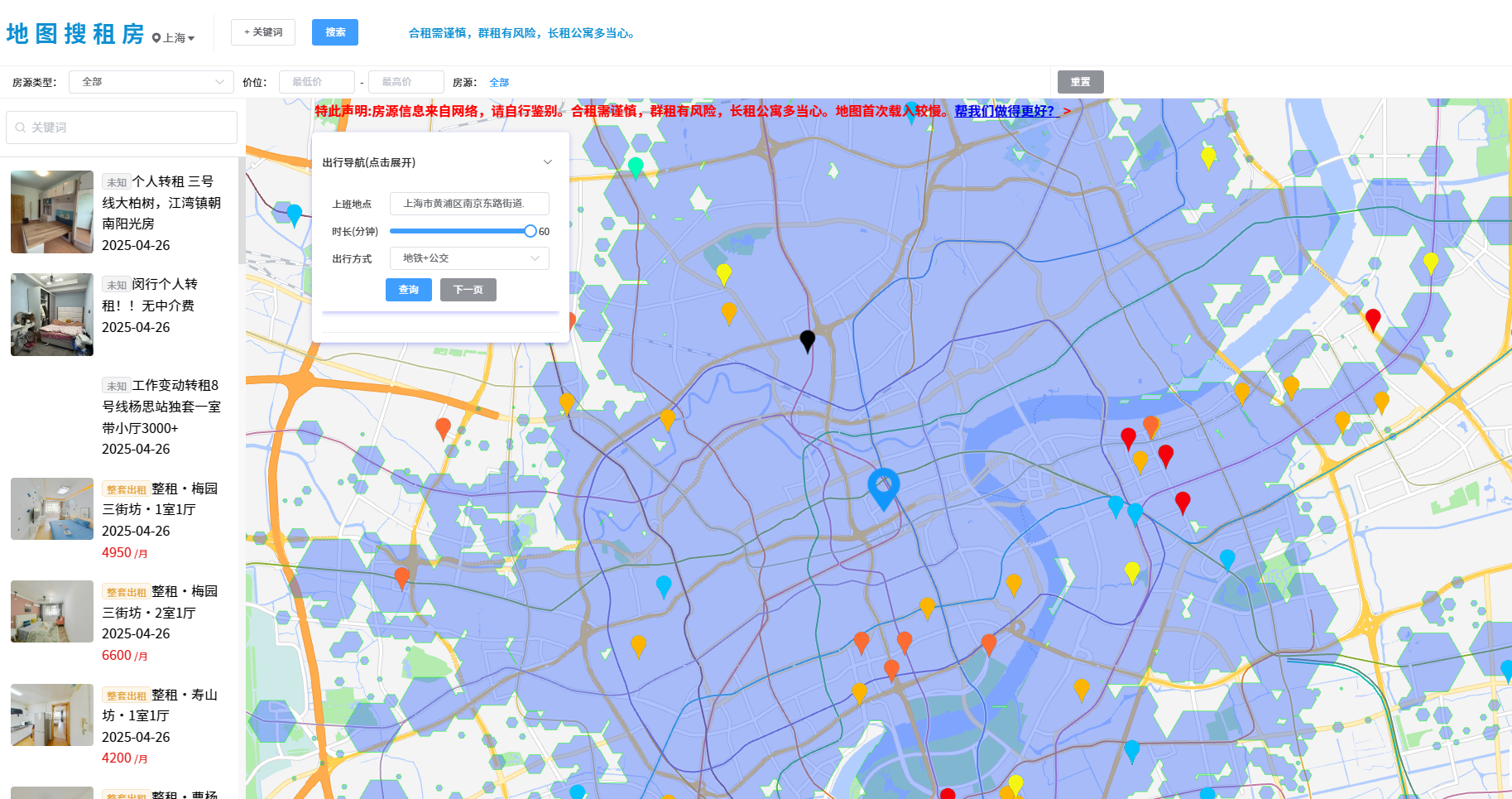1512x799 pixels.
Task: Open listing 梅园三街坊 1室1厅
Action: (x=160, y=499)
